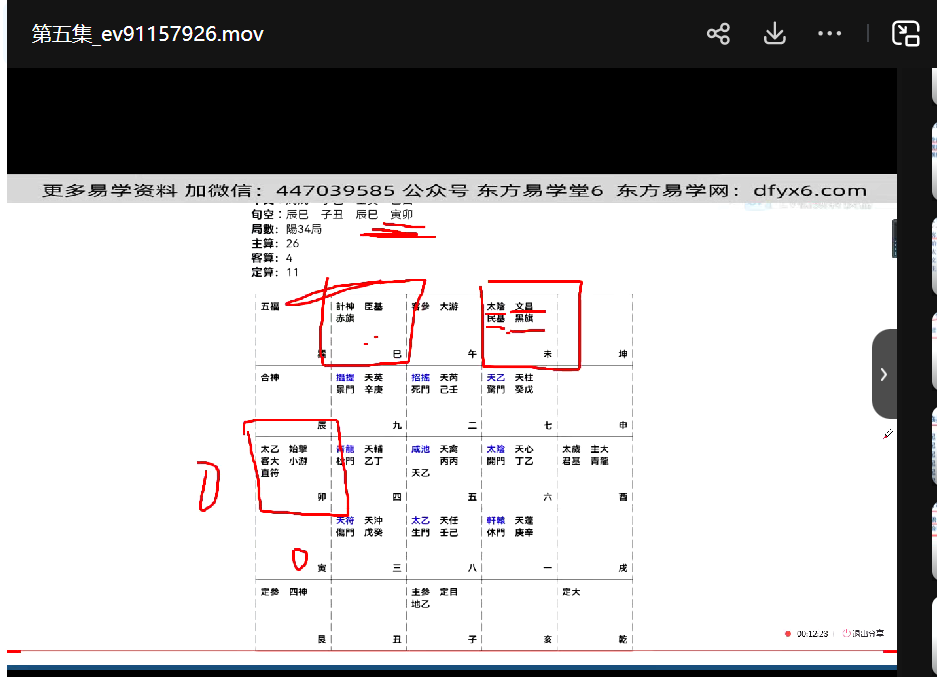Image resolution: width=937 pixels, height=677 pixels.
Task: Click the 咸池 blue label in center
Action: point(421,449)
